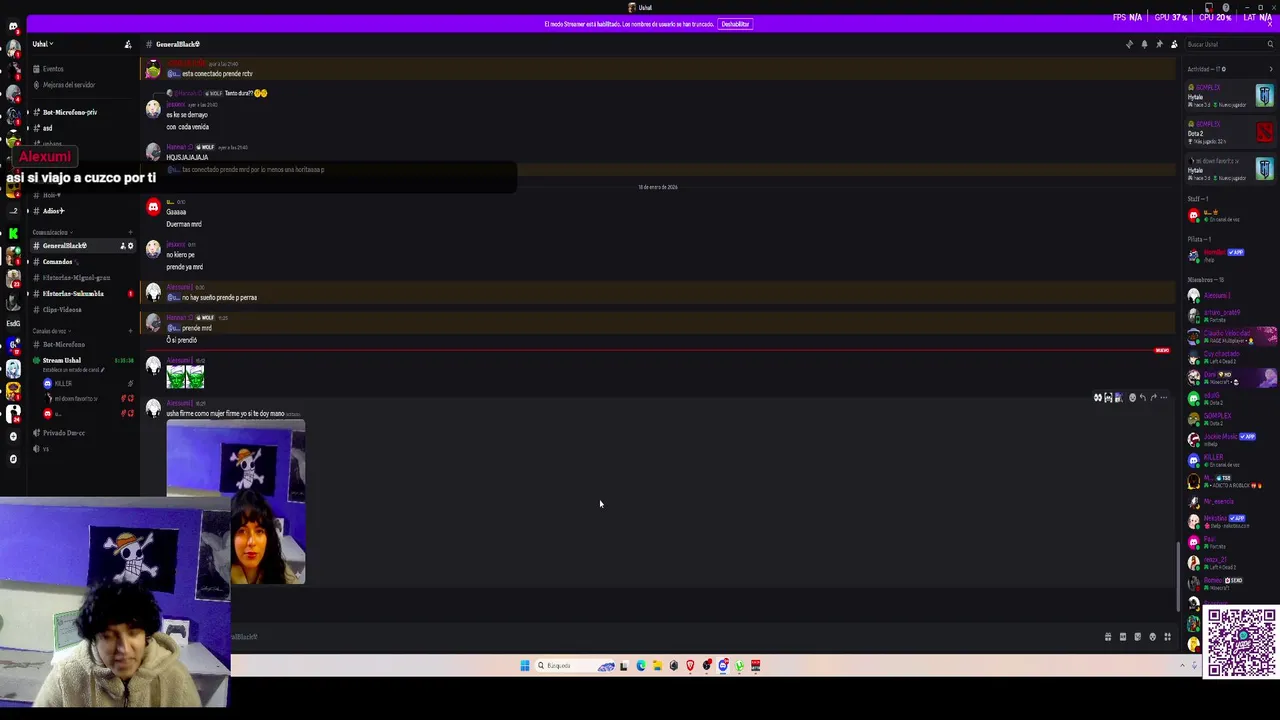
Task: Add a voice channel with plus icon
Action: [x=130, y=331]
